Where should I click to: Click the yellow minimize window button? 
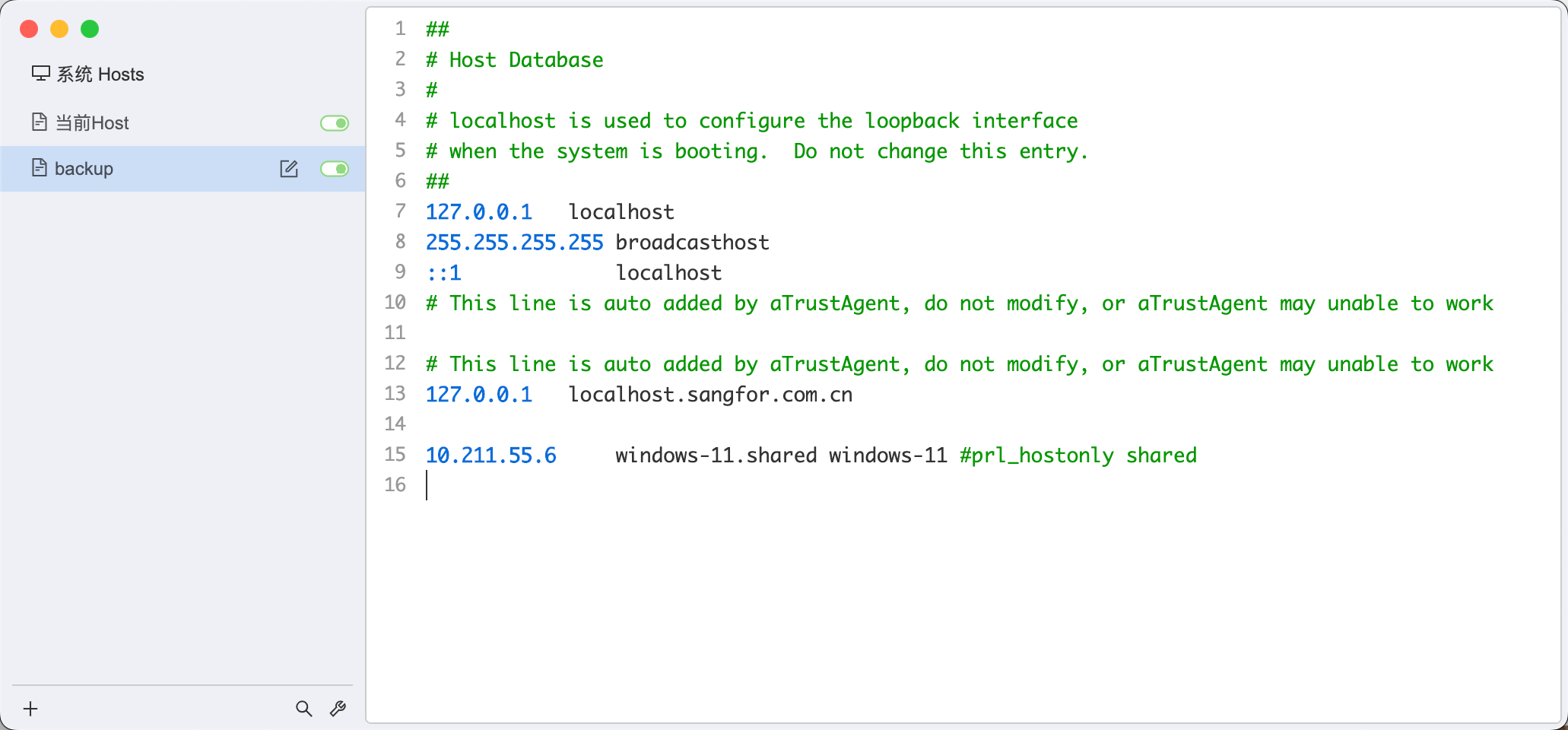coord(59,29)
